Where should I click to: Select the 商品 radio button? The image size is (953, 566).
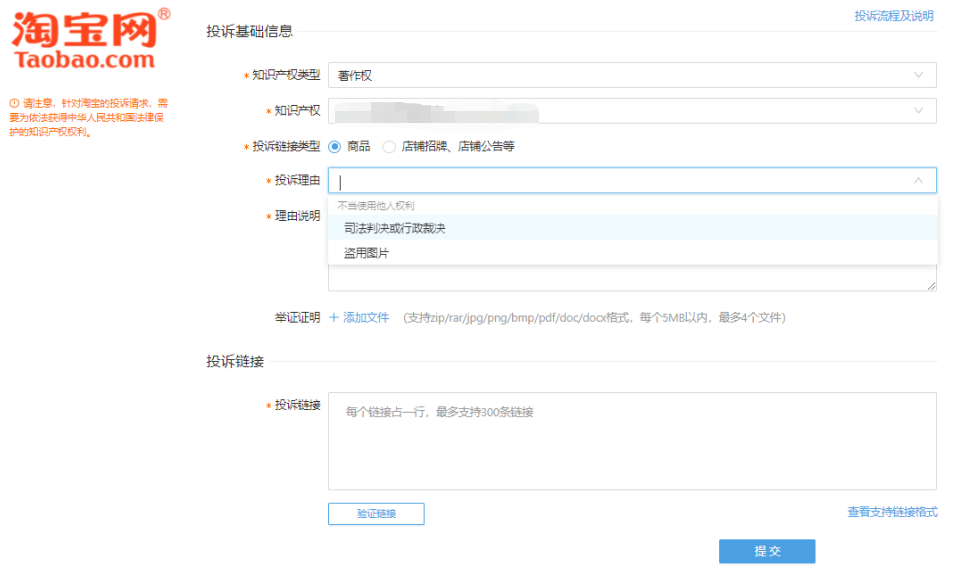coord(334,147)
